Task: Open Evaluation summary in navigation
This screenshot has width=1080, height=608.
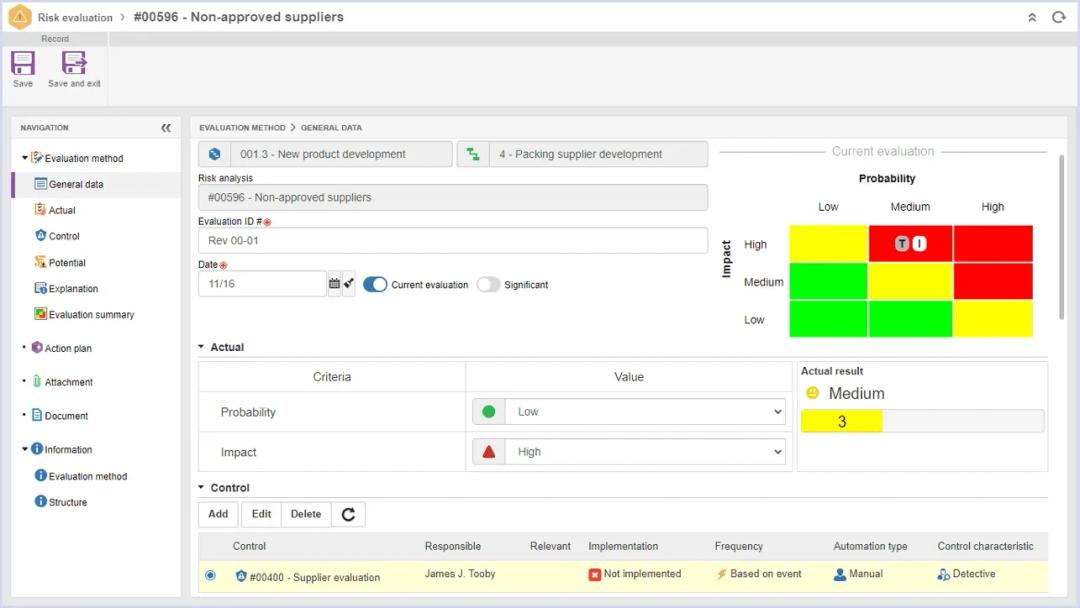Action: [x=91, y=314]
